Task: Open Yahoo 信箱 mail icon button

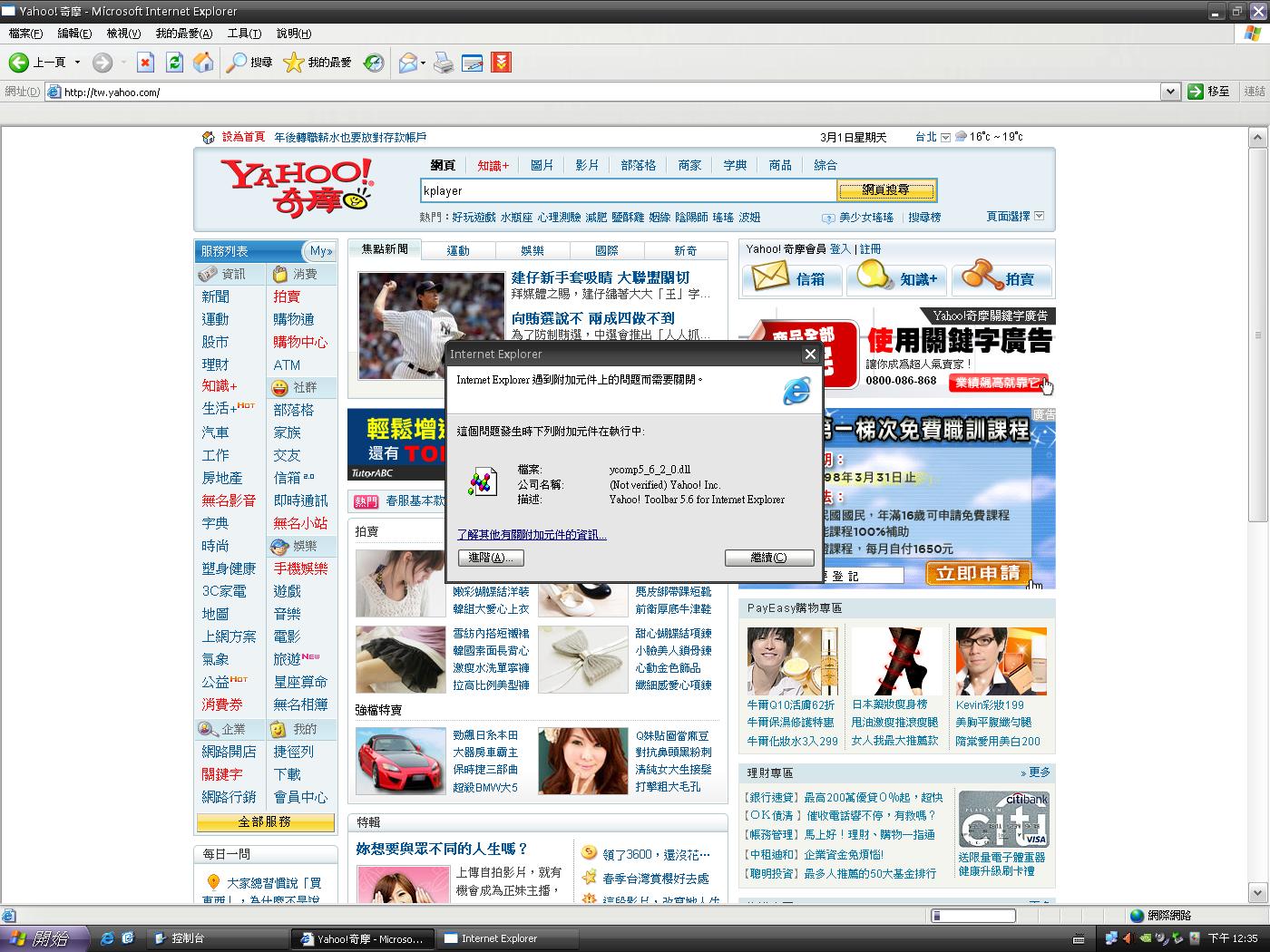Action: [791, 278]
